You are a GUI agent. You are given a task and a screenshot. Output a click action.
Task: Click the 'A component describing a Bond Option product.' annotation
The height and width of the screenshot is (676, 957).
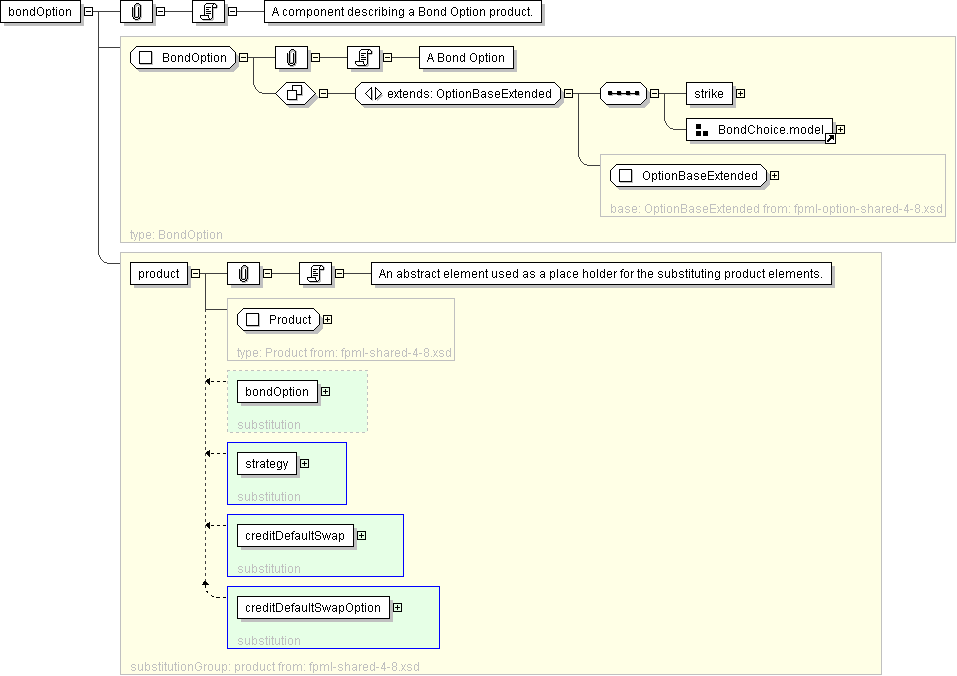(405, 12)
